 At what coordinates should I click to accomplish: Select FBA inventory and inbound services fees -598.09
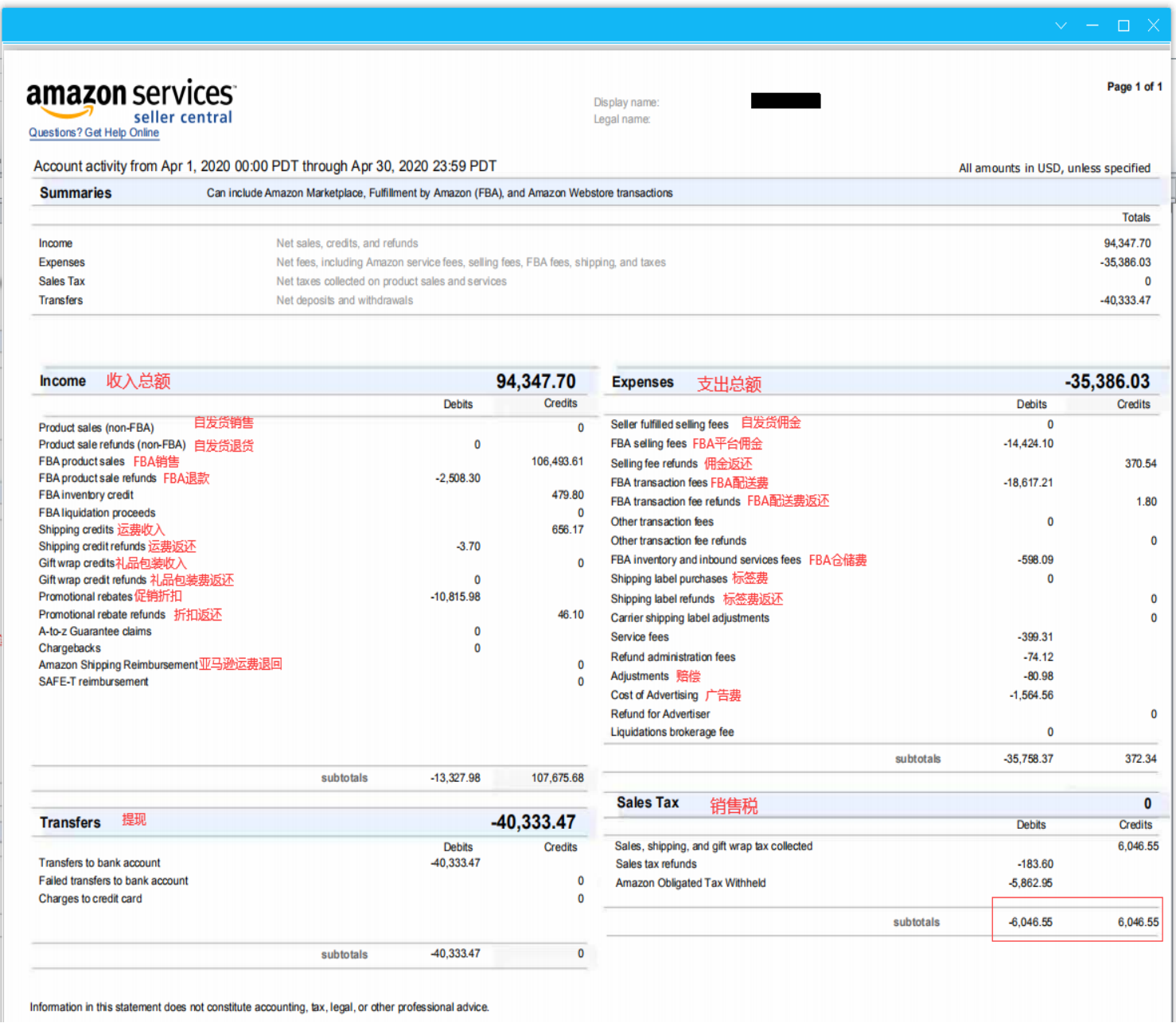(1035, 560)
